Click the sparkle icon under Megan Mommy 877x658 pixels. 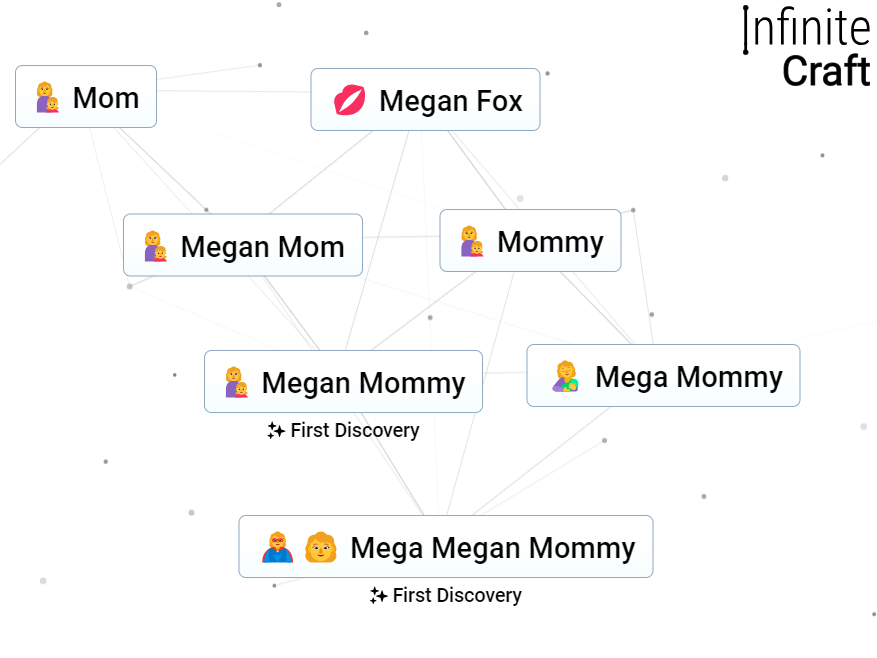274,430
